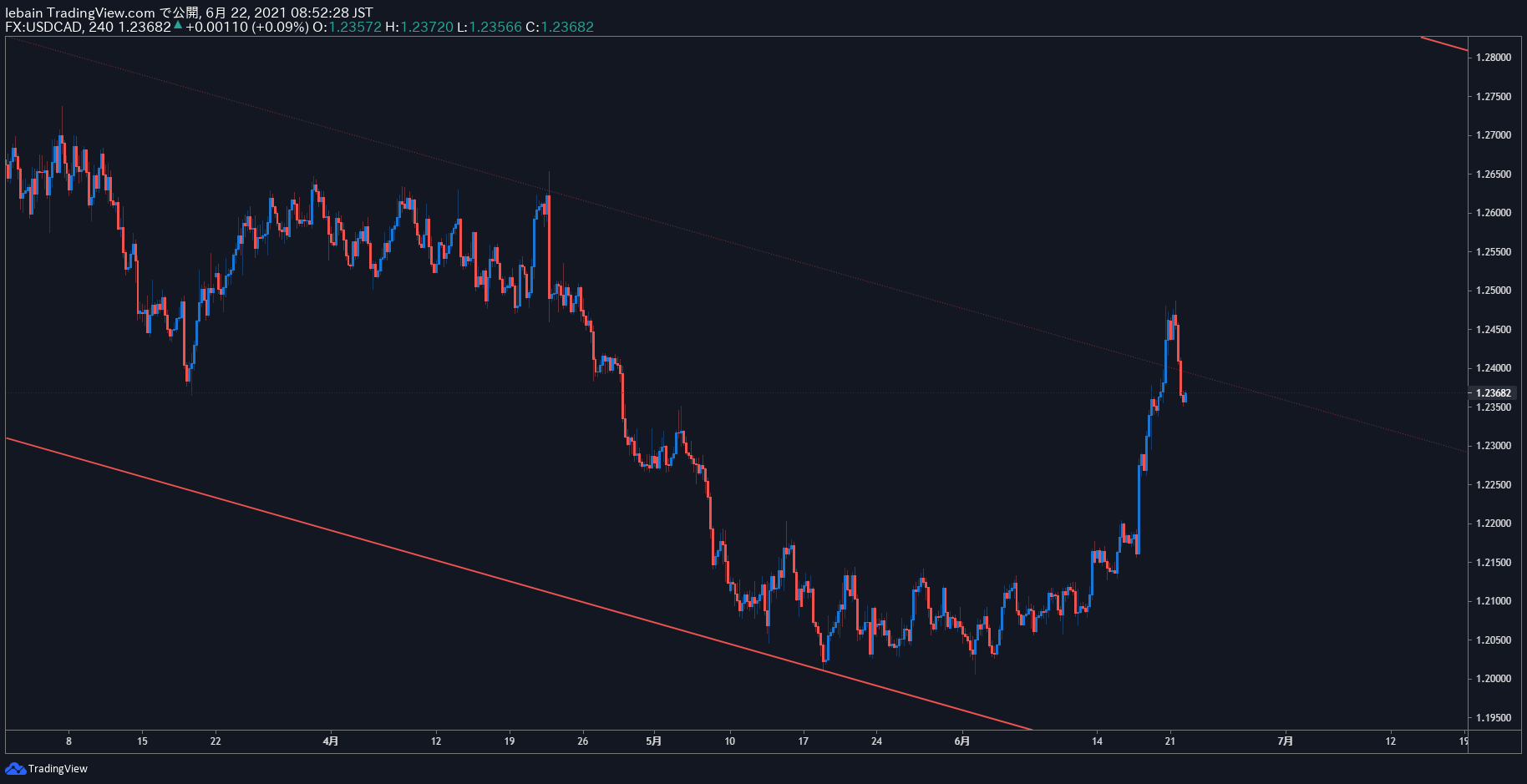Click the date label 26 on the time axis
The image size is (1527, 784).
(x=583, y=741)
